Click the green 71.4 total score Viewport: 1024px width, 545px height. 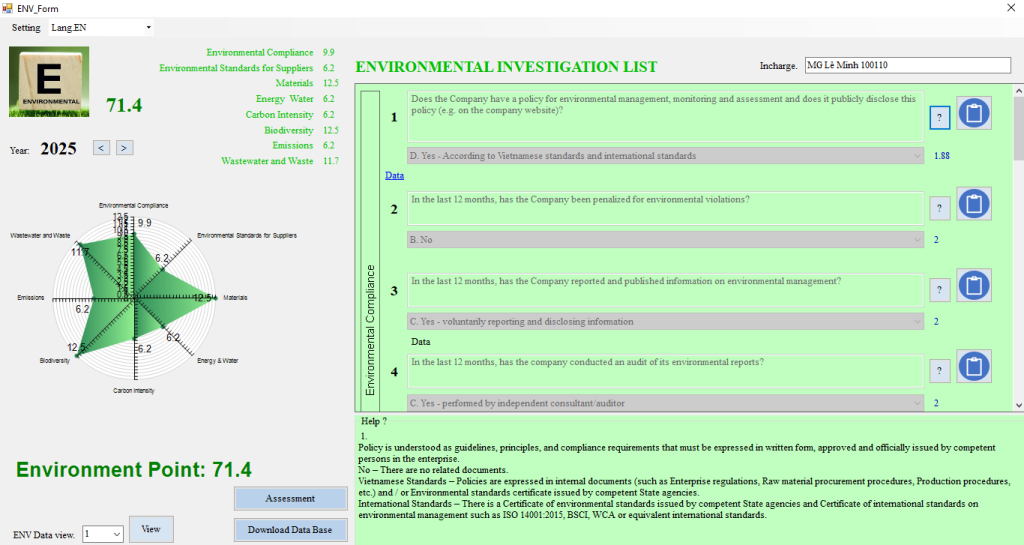[x=124, y=105]
